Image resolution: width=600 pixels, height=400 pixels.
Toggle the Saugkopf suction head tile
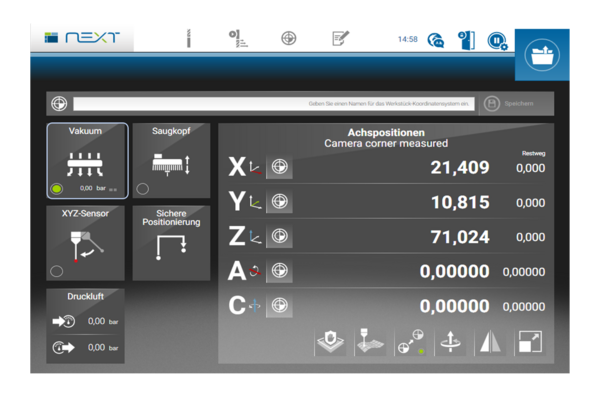pyautogui.click(x=171, y=161)
